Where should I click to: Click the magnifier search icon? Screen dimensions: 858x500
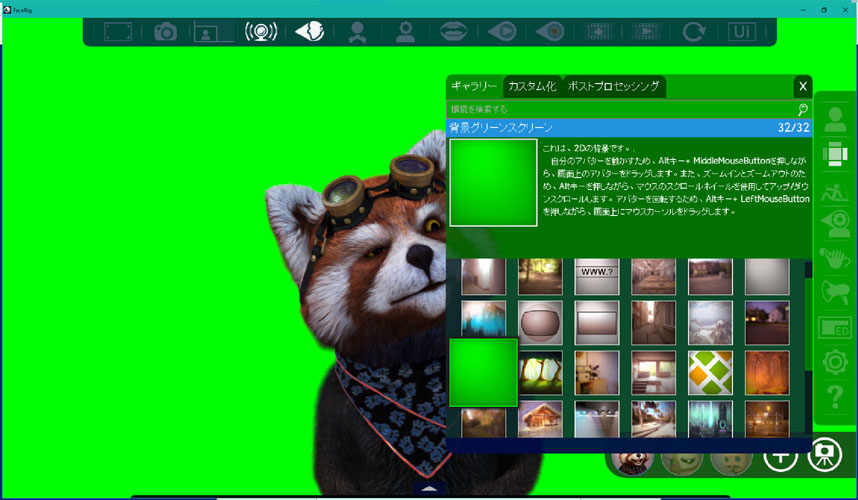point(803,109)
